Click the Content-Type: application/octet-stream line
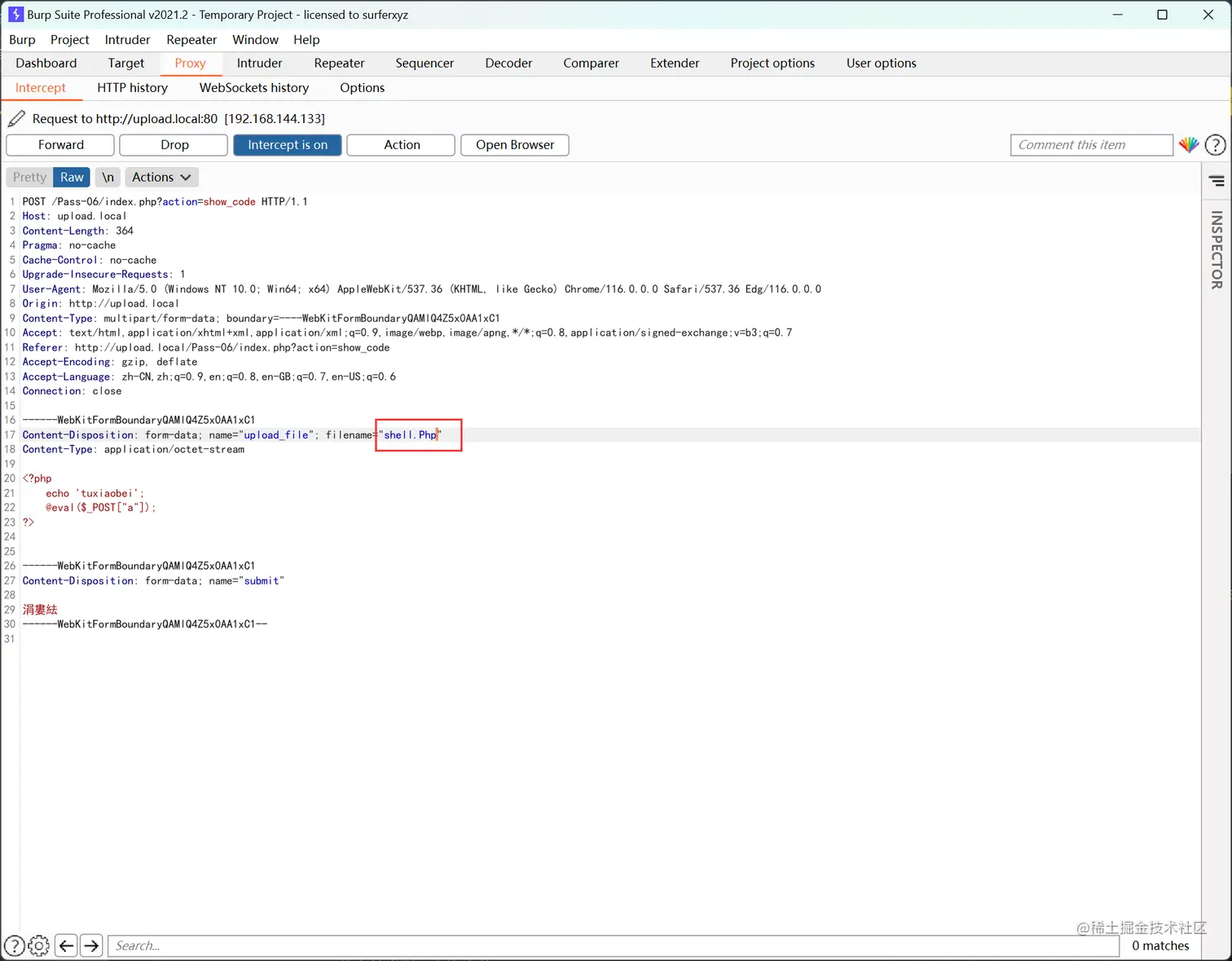The height and width of the screenshot is (961, 1232). [x=134, y=450]
